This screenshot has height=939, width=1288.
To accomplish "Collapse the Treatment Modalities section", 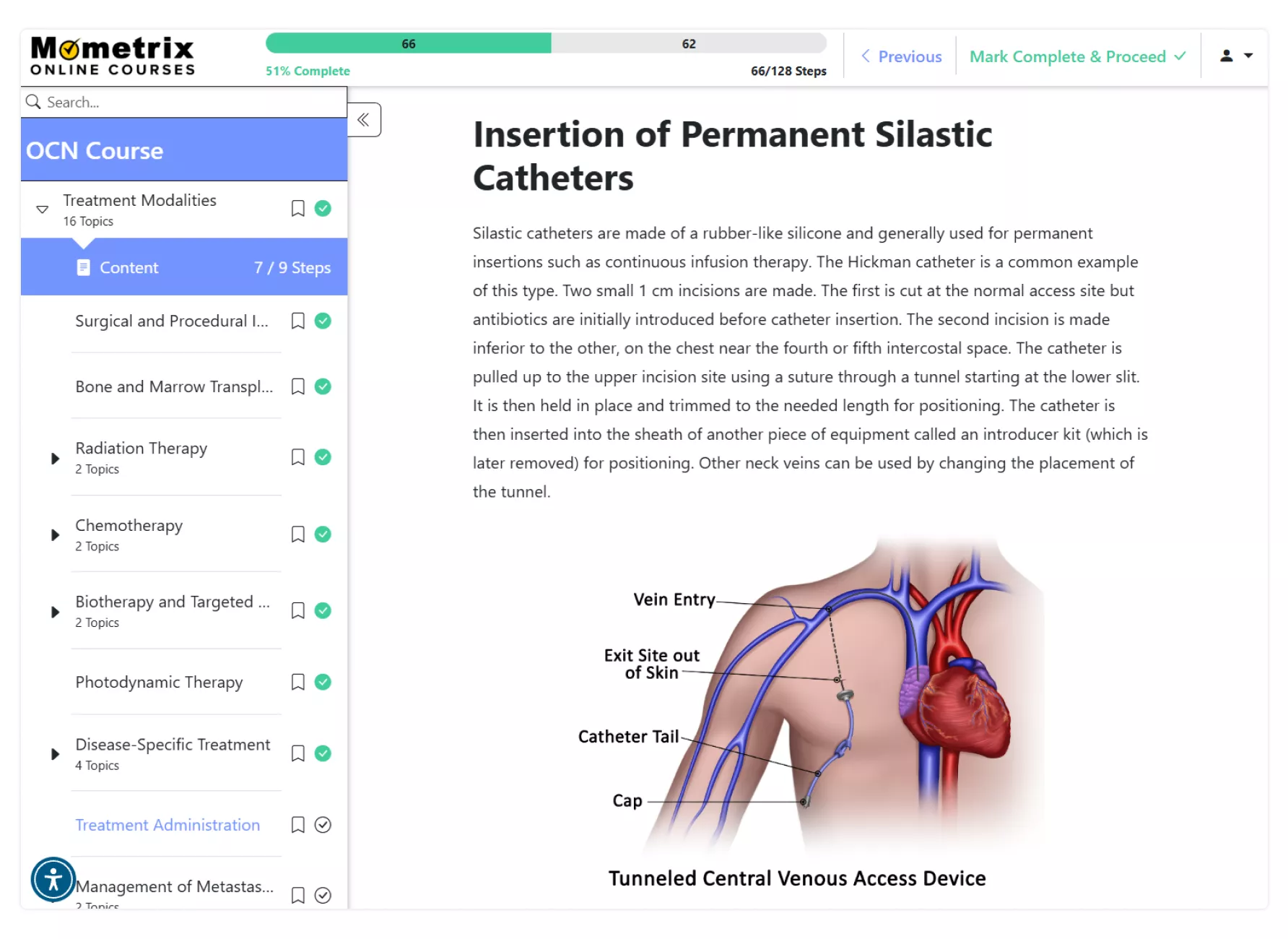I will 43,209.
